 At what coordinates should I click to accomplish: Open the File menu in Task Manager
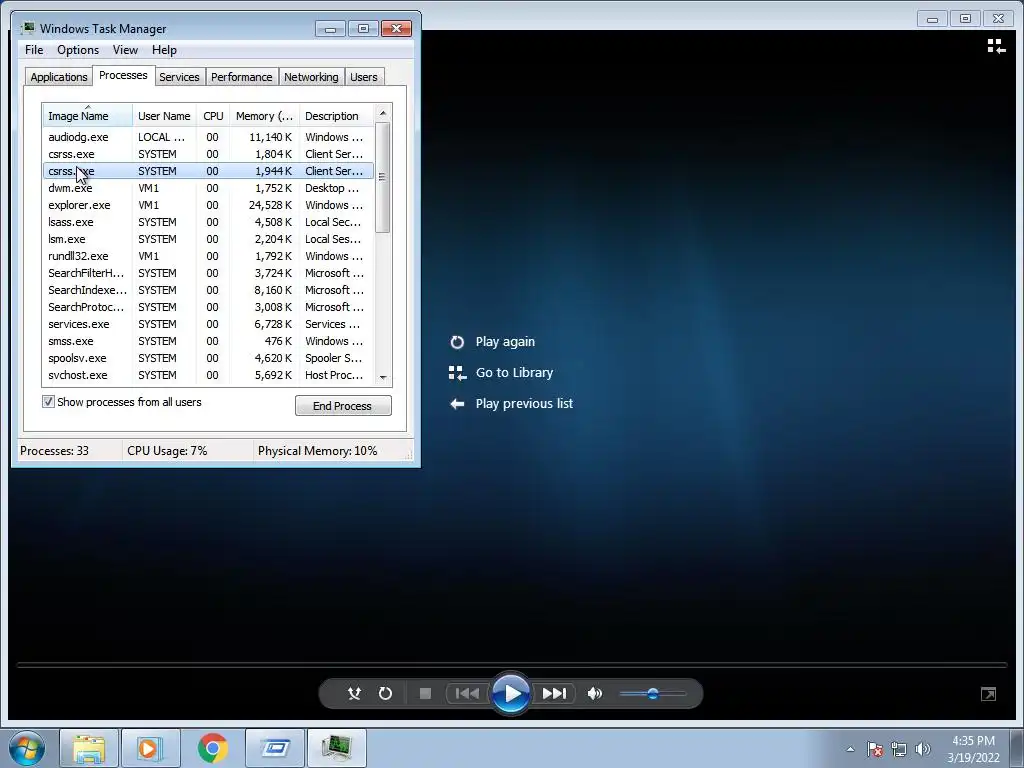coord(34,50)
